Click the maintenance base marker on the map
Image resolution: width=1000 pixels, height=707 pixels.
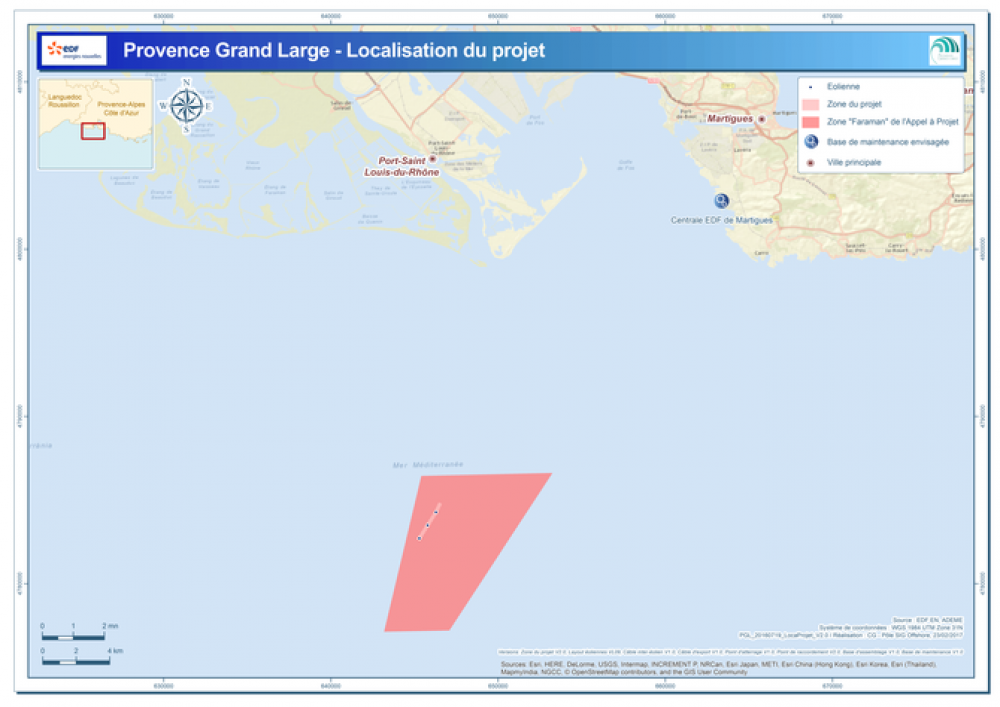[721, 200]
